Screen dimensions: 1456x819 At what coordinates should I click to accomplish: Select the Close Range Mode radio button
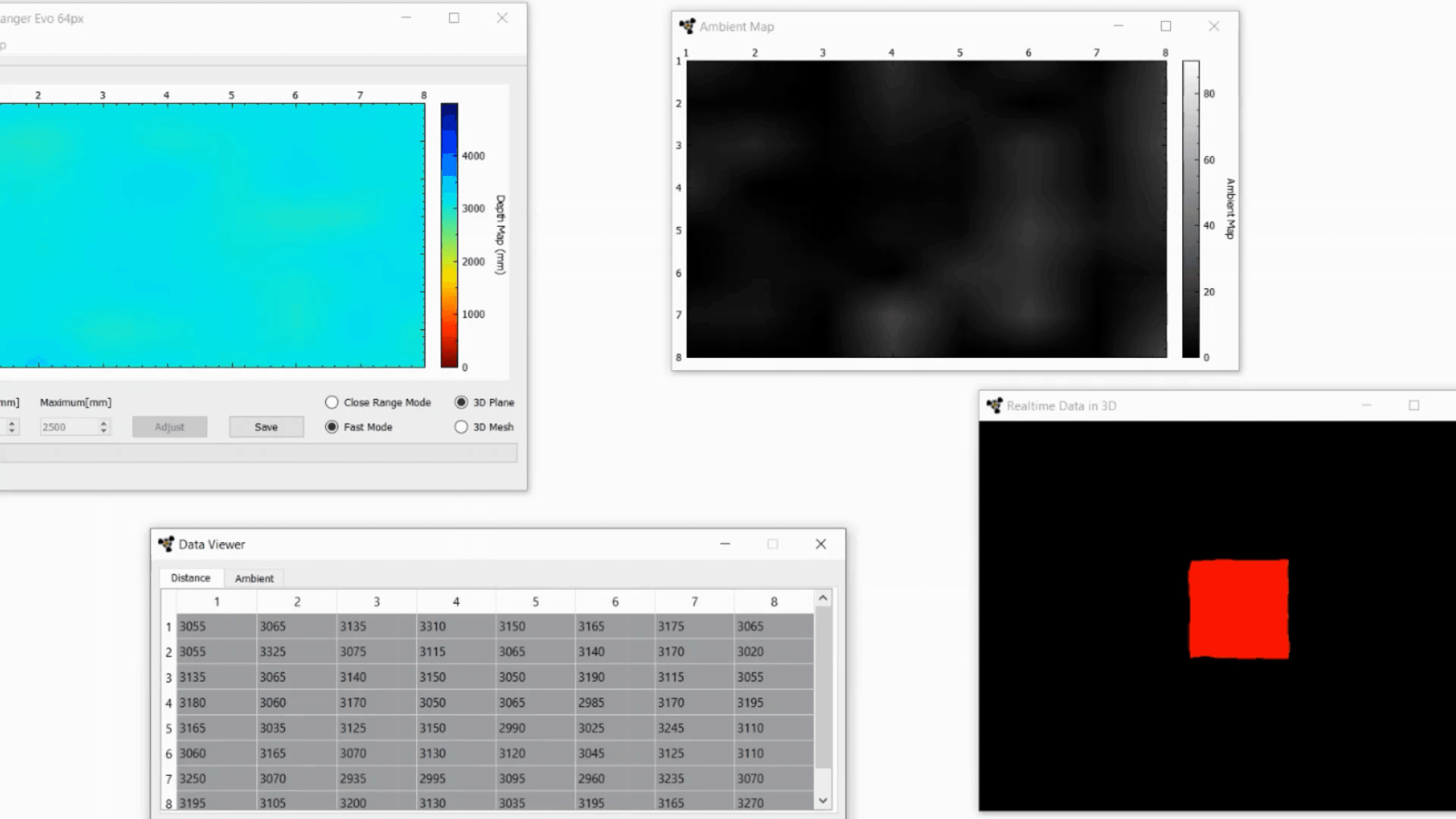[331, 403]
